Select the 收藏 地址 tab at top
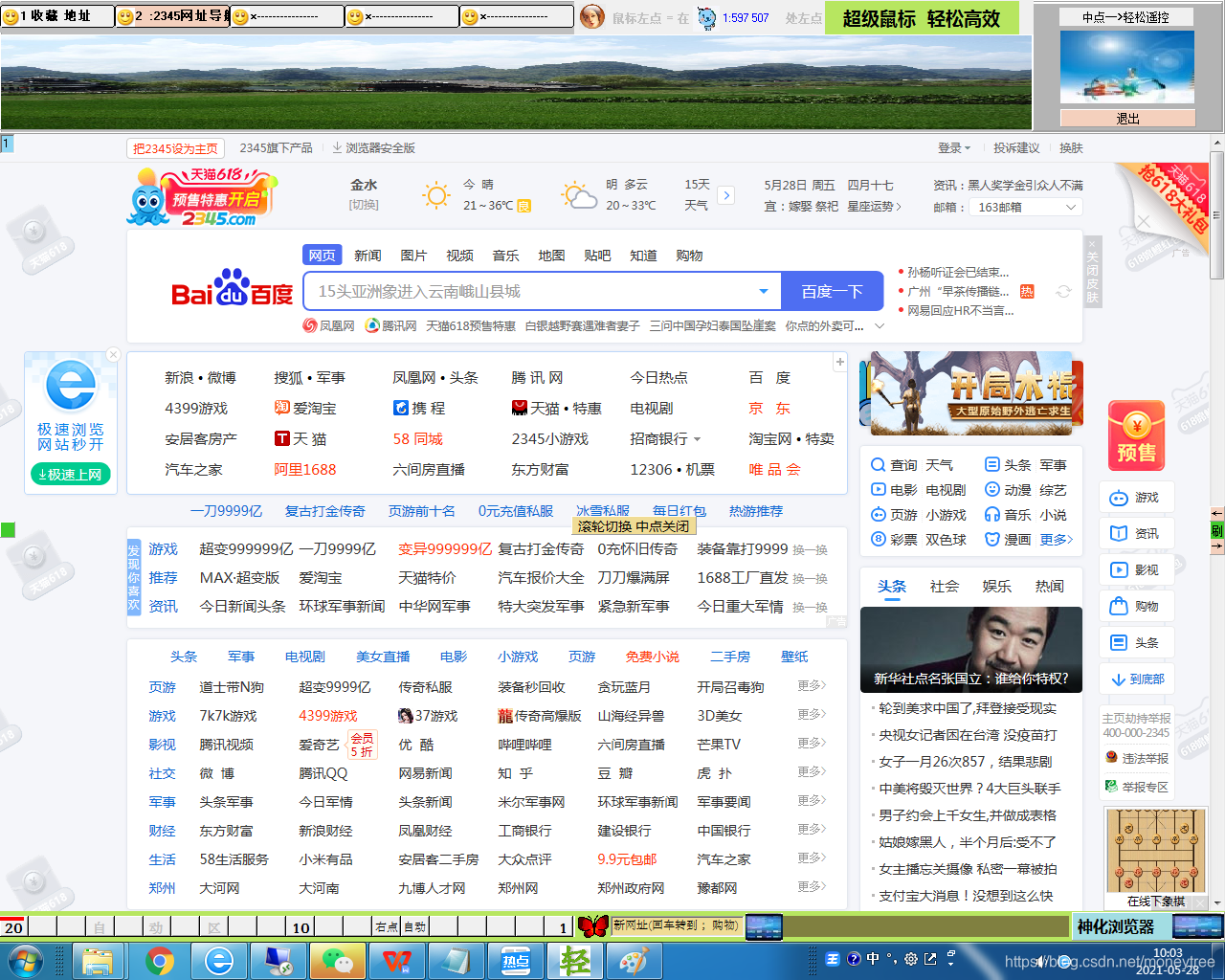 coord(57,16)
